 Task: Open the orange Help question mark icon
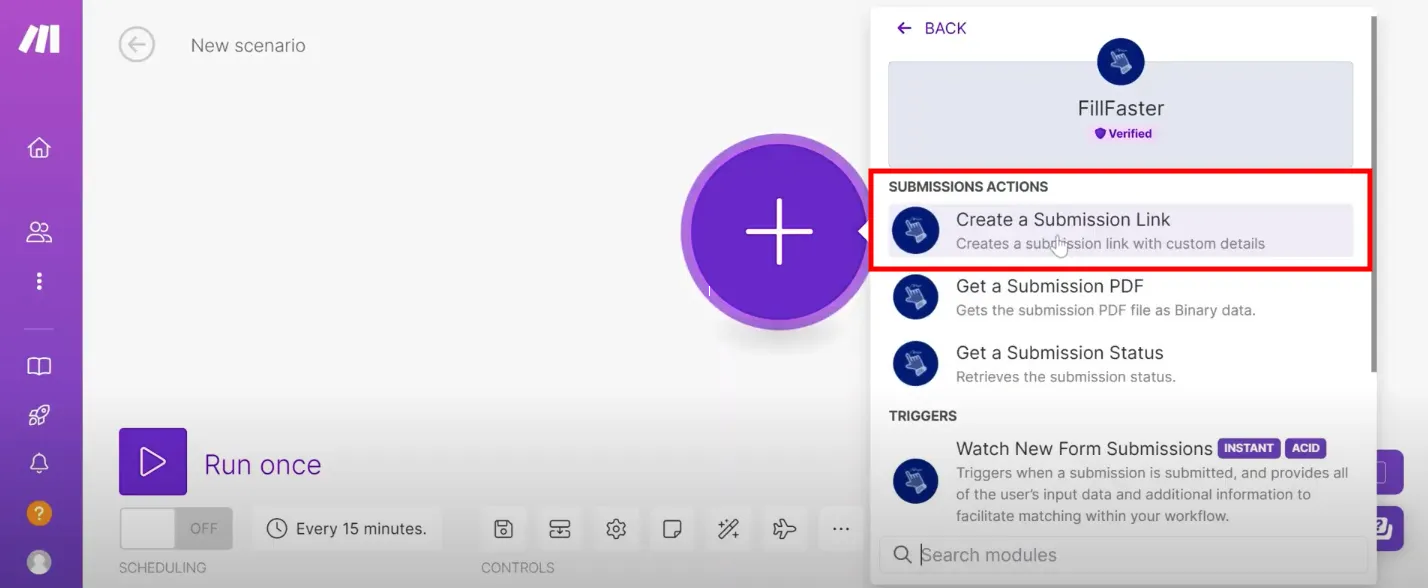[x=39, y=513]
